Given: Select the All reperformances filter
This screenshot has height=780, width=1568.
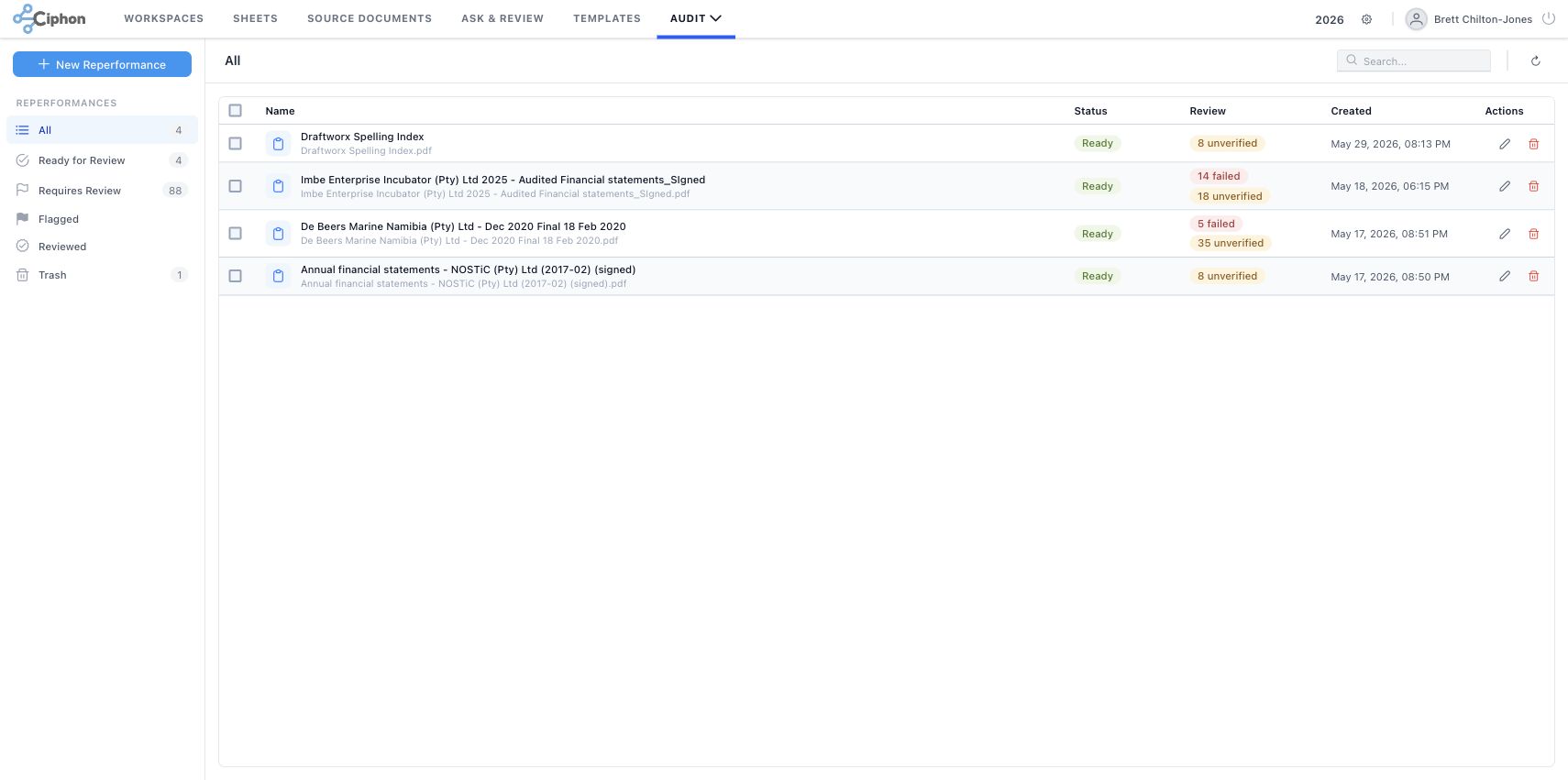Looking at the screenshot, I should (102, 130).
